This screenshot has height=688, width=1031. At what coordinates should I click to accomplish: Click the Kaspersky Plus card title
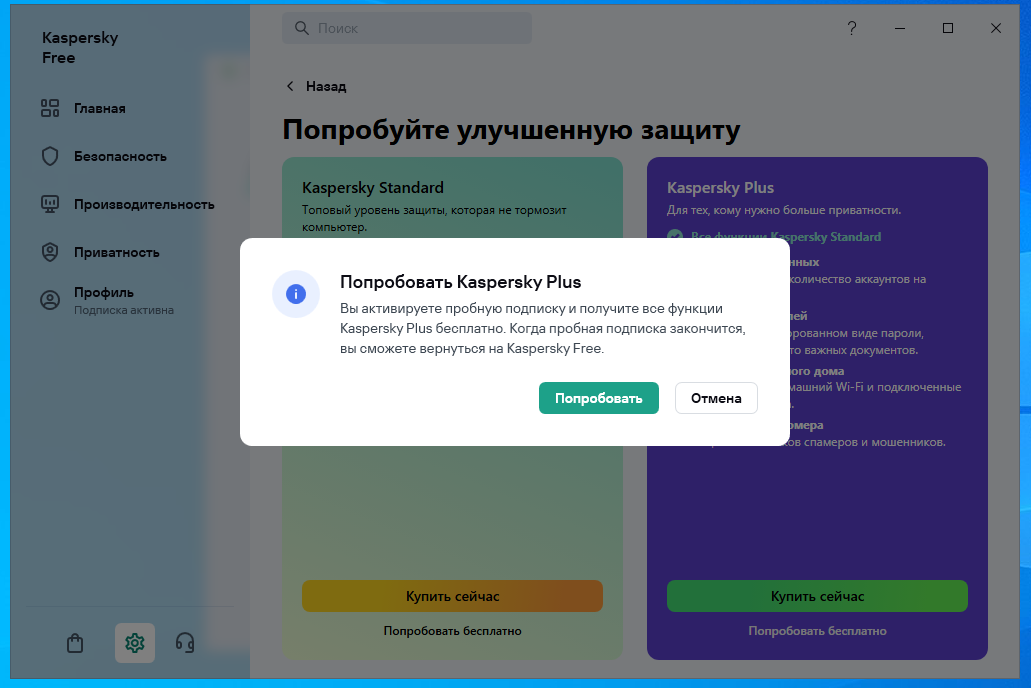pyautogui.click(x=720, y=187)
